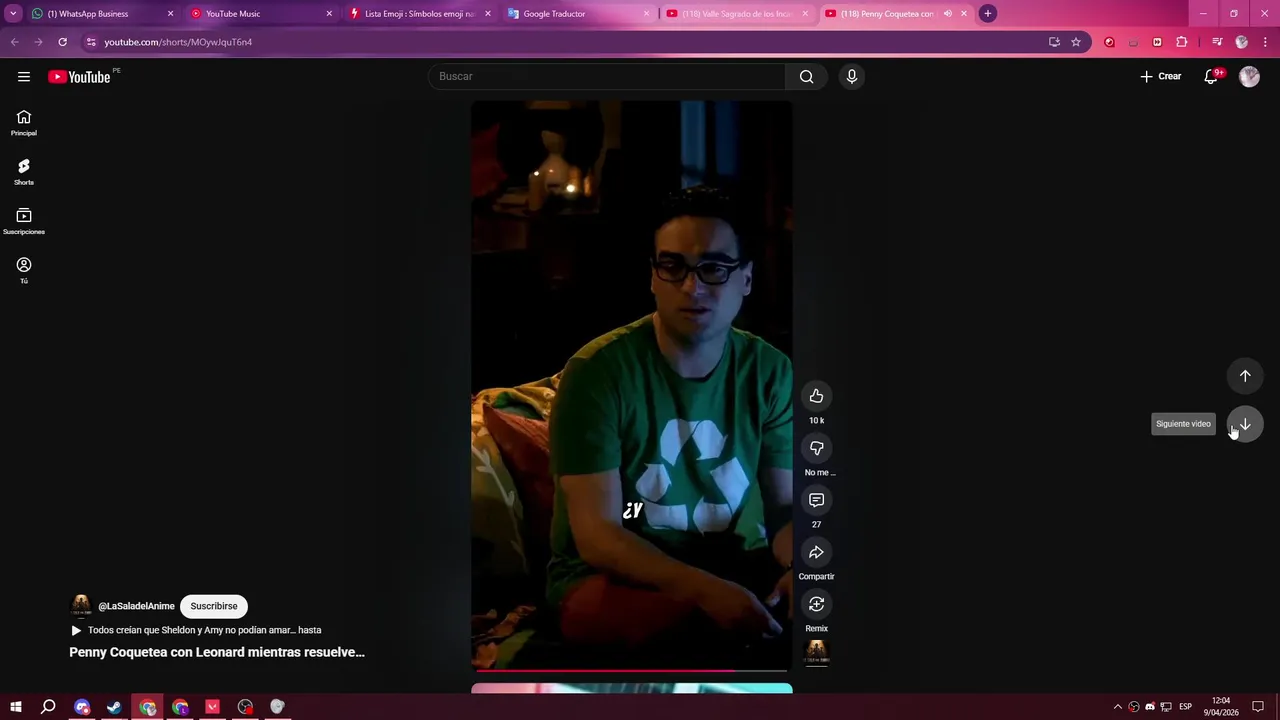Open the next short preview below
The width and height of the screenshot is (1280, 720).
pos(632,688)
